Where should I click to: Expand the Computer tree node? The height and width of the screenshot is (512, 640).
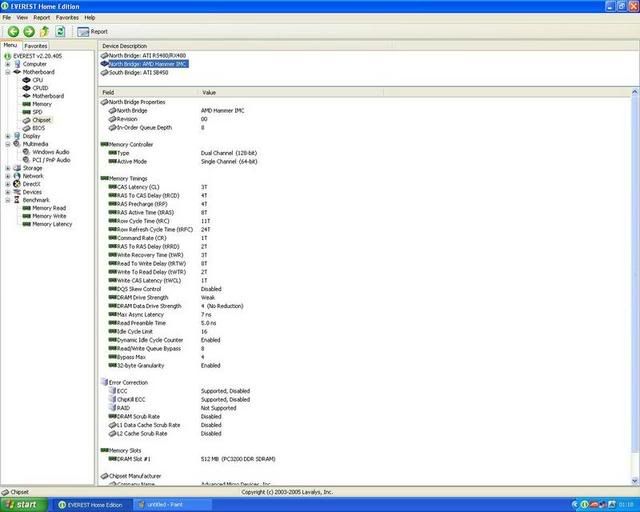[x=7, y=64]
